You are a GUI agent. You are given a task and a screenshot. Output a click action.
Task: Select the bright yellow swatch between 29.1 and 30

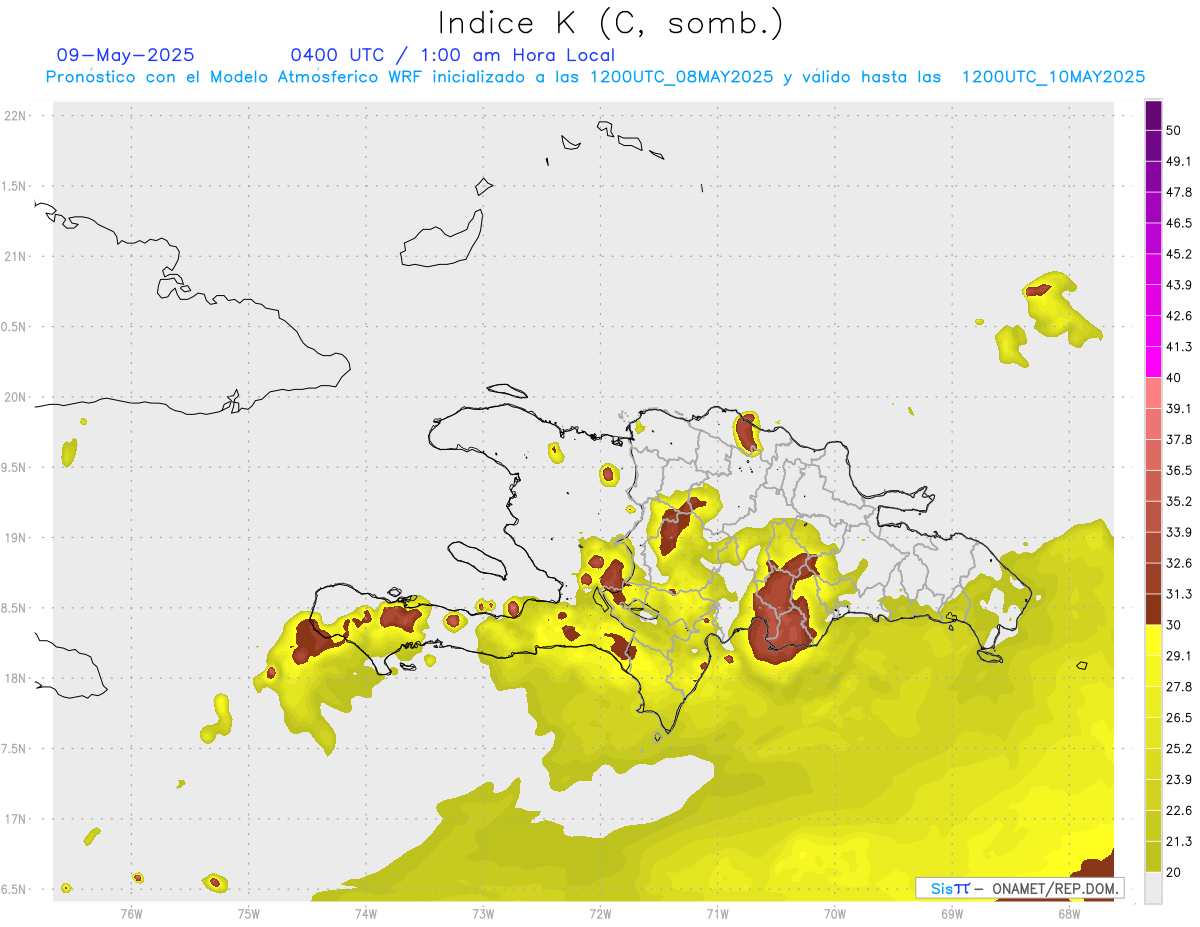pyautogui.click(x=1153, y=640)
